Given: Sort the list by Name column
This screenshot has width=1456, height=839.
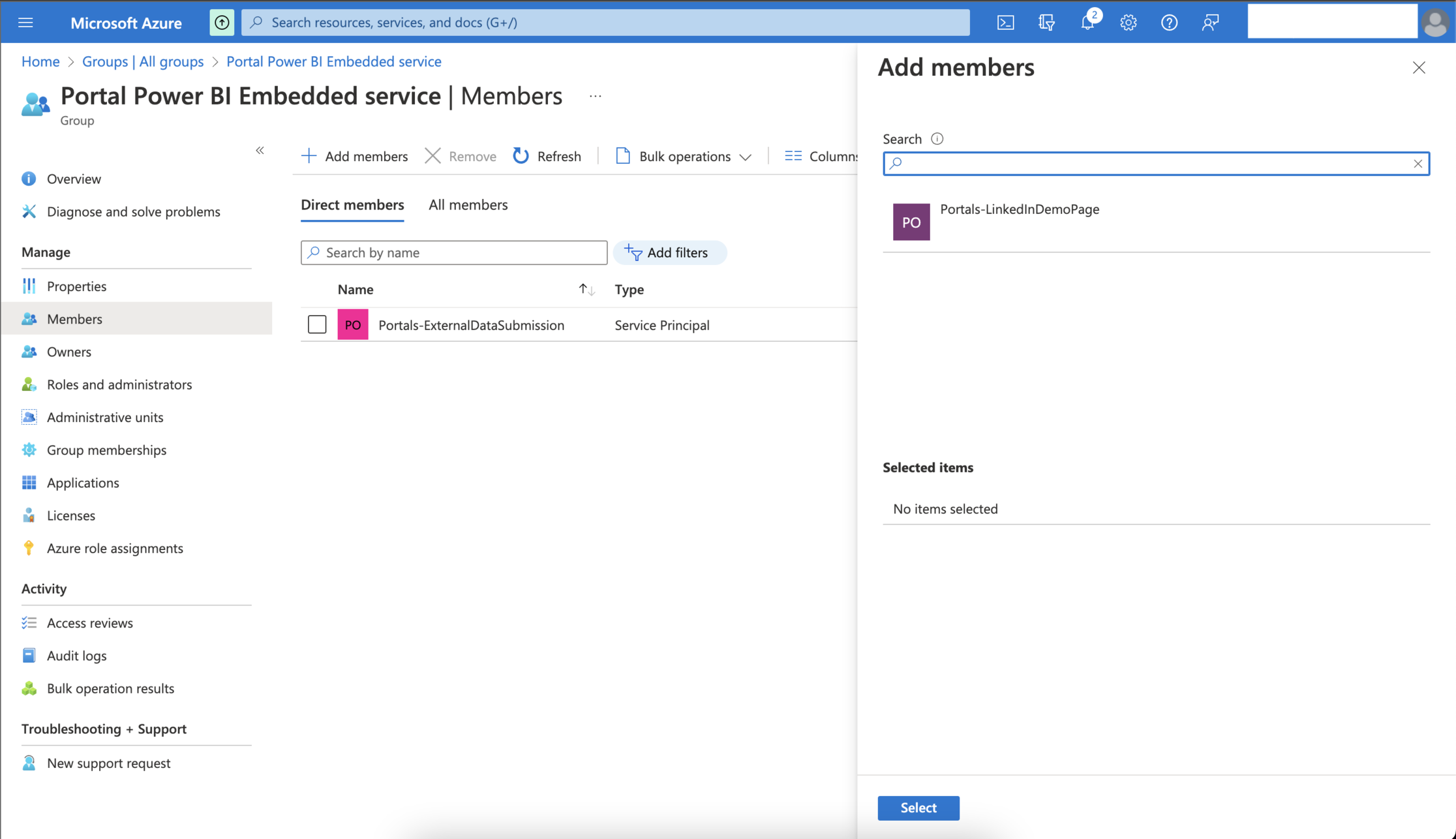Looking at the screenshot, I should click(586, 290).
